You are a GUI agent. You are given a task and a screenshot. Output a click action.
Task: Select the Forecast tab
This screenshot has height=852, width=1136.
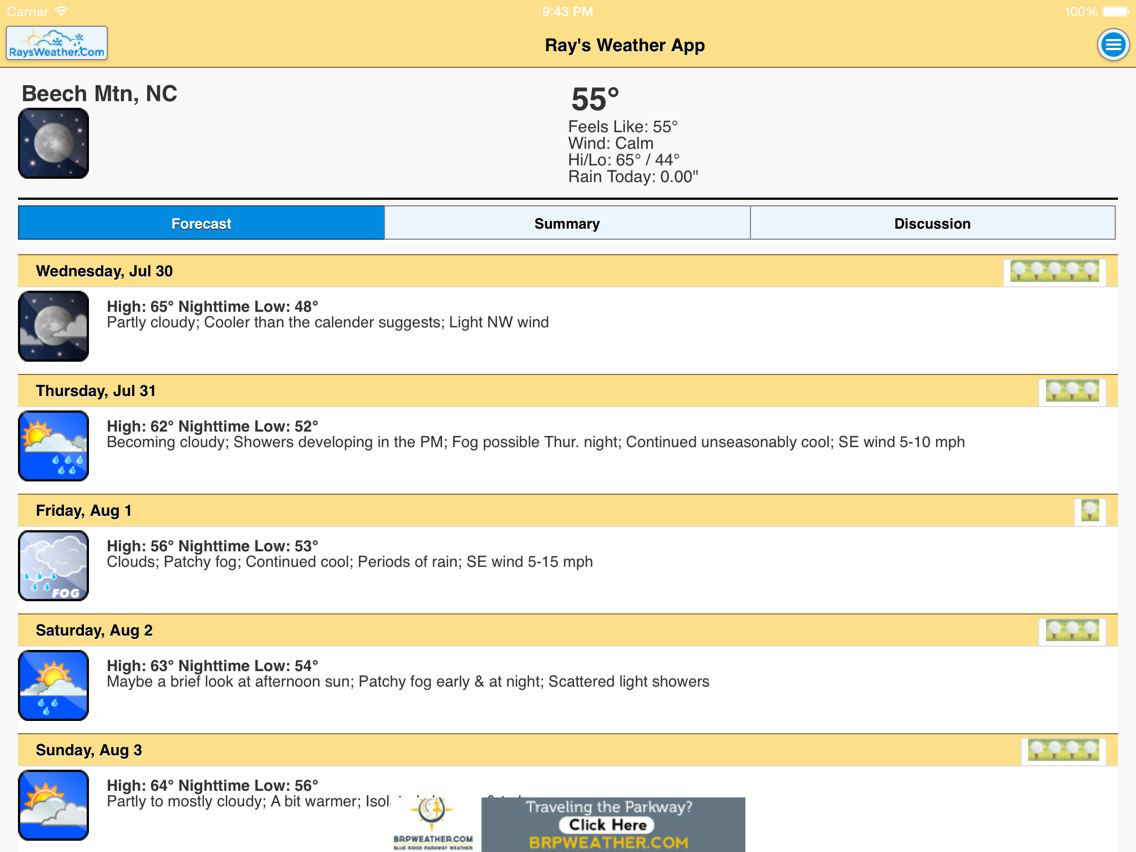[x=201, y=223]
